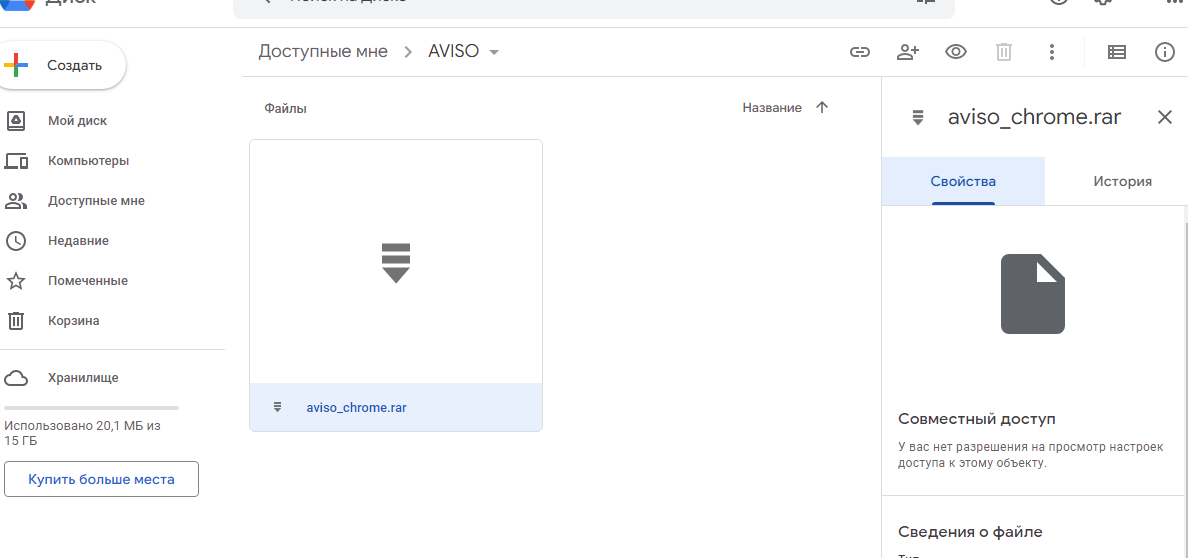The image size is (1188, 558).
Task: Open Корзина in sidebar
Action: pyautogui.click(x=73, y=321)
